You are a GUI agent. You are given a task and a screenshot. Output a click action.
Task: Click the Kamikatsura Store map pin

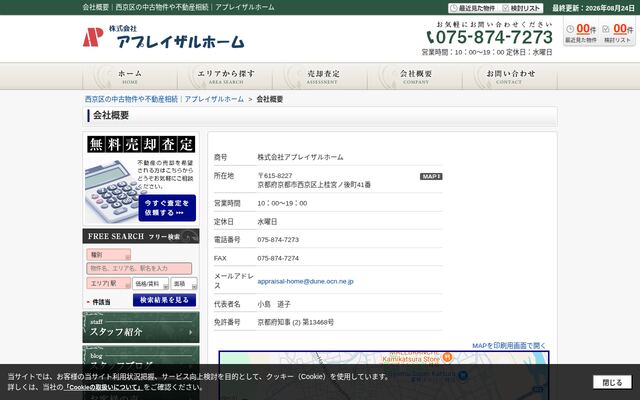pyautogui.click(x=447, y=357)
